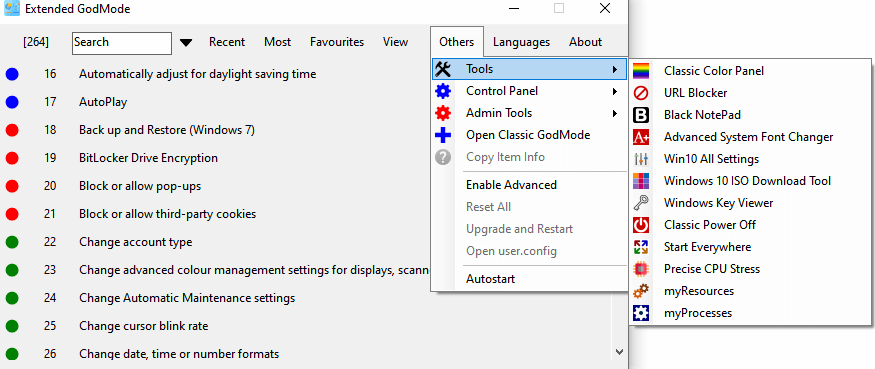The image size is (875, 369).
Task: Open Classic Color Panel rainbow icon
Action: tap(641, 71)
